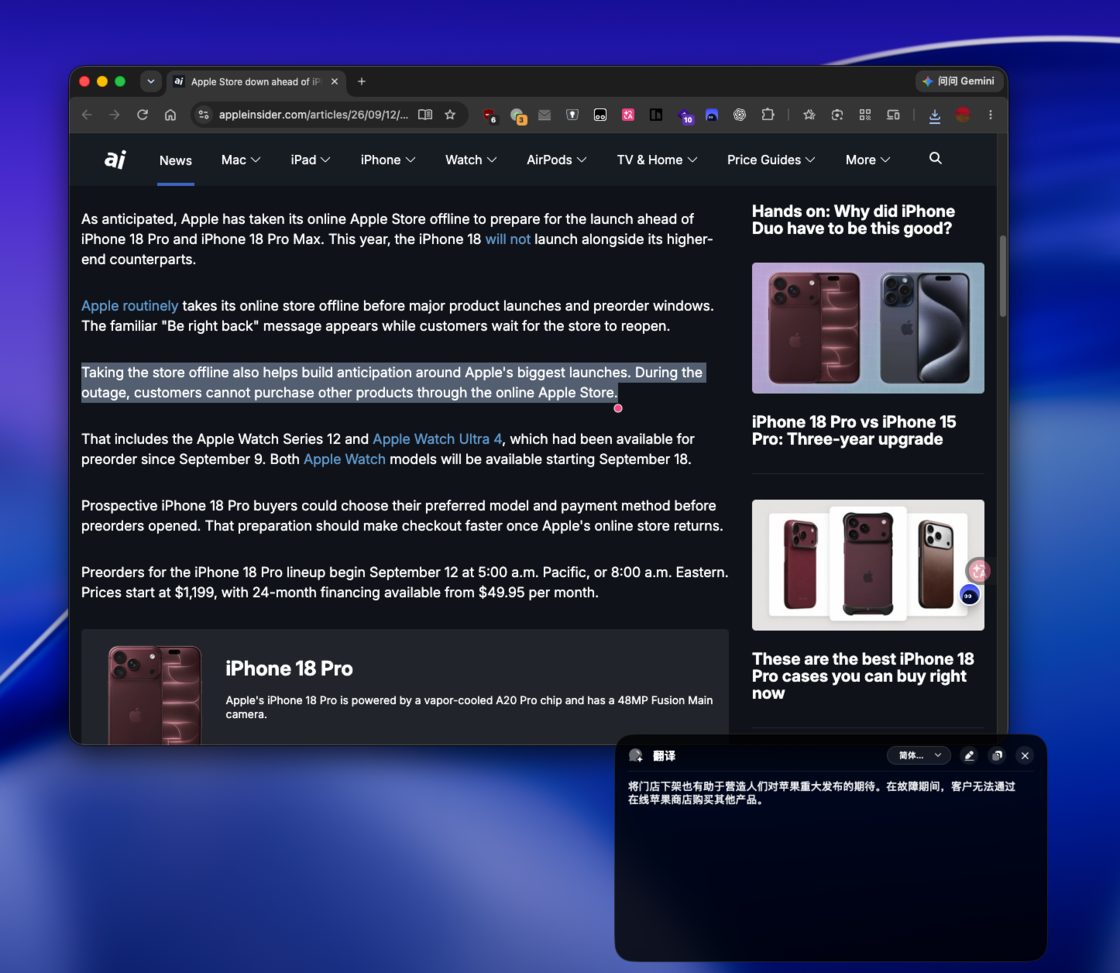Expand the Price Guides navigation menu
Image resolution: width=1120 pixels, height=973 pixels.
point(771,160)
